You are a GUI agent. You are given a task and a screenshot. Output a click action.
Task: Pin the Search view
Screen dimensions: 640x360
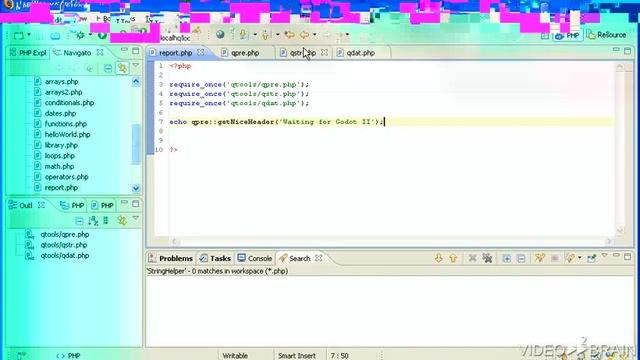(591, 258)
